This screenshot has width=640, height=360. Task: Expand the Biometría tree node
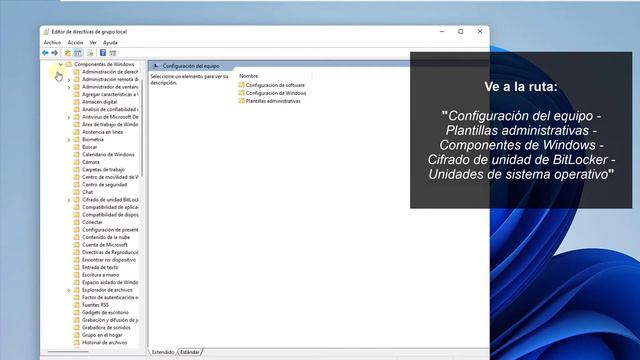(69, 140)
